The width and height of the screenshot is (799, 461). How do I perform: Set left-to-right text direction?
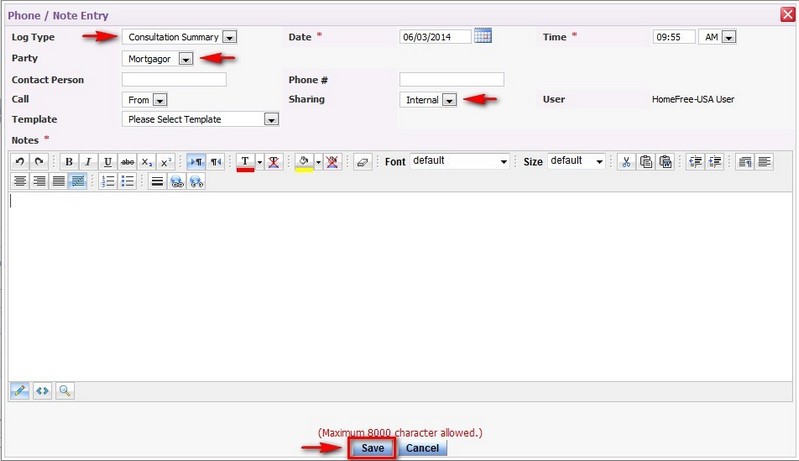coord(196,162)
